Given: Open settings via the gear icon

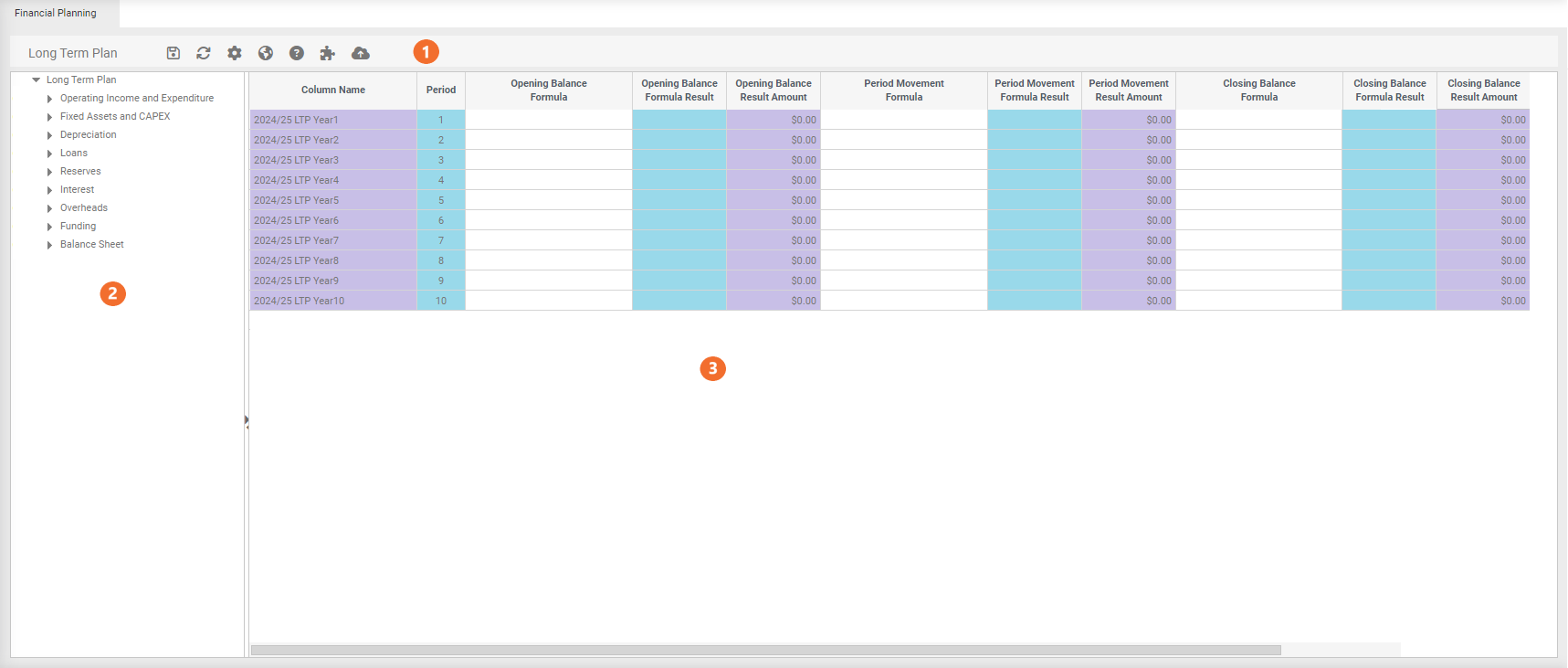Looking at the screenshot, I should [x=235, y=53].
